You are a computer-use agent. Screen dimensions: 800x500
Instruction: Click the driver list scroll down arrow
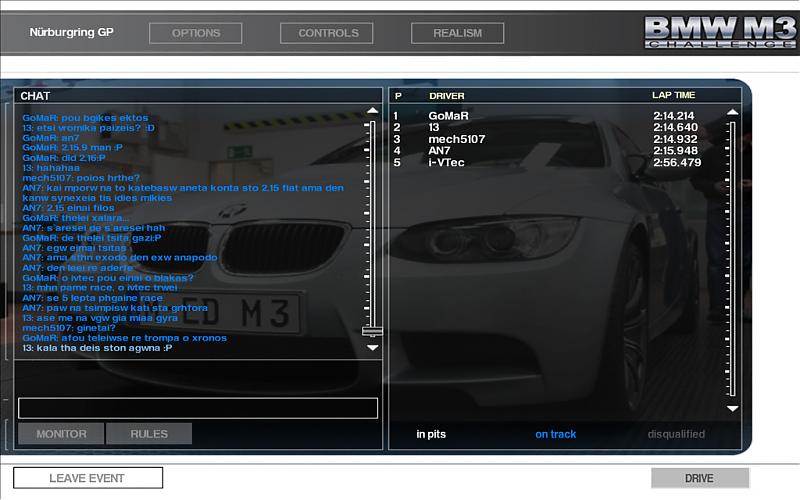pos(733,408)
